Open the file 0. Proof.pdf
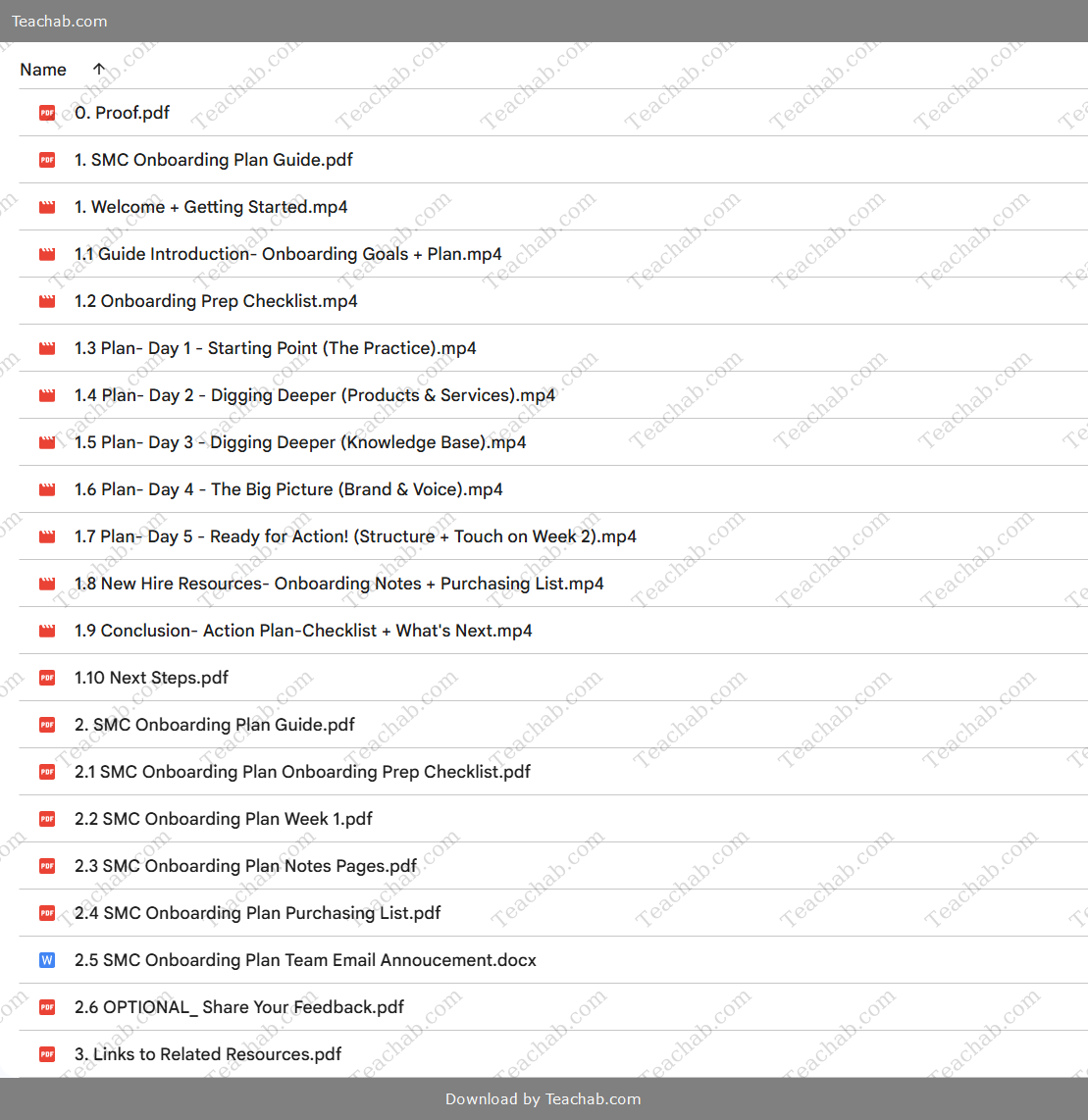This screenshot has width=1088, height=1120. coord(123,113)
